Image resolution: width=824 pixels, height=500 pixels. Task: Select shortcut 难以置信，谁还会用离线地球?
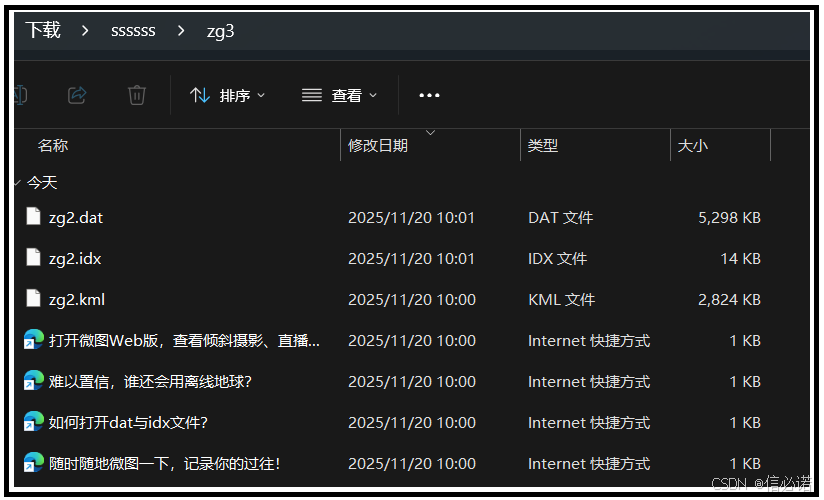tap(150, 382)
